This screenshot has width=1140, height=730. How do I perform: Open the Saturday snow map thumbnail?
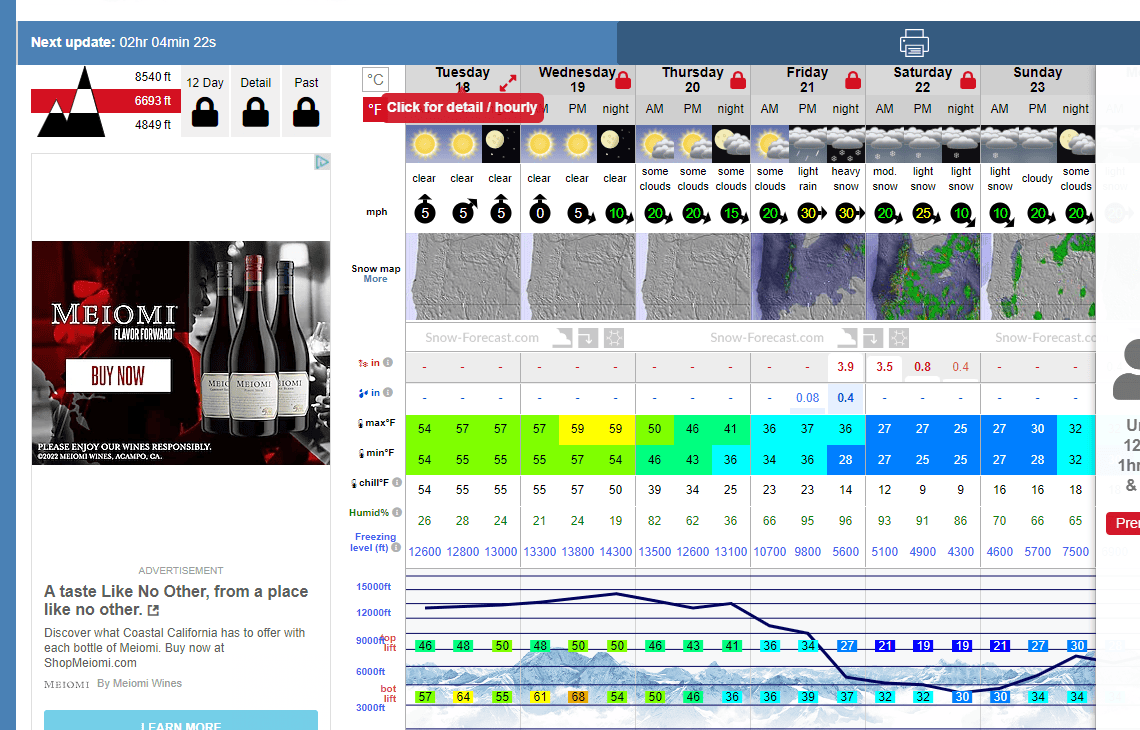(923, 276)
